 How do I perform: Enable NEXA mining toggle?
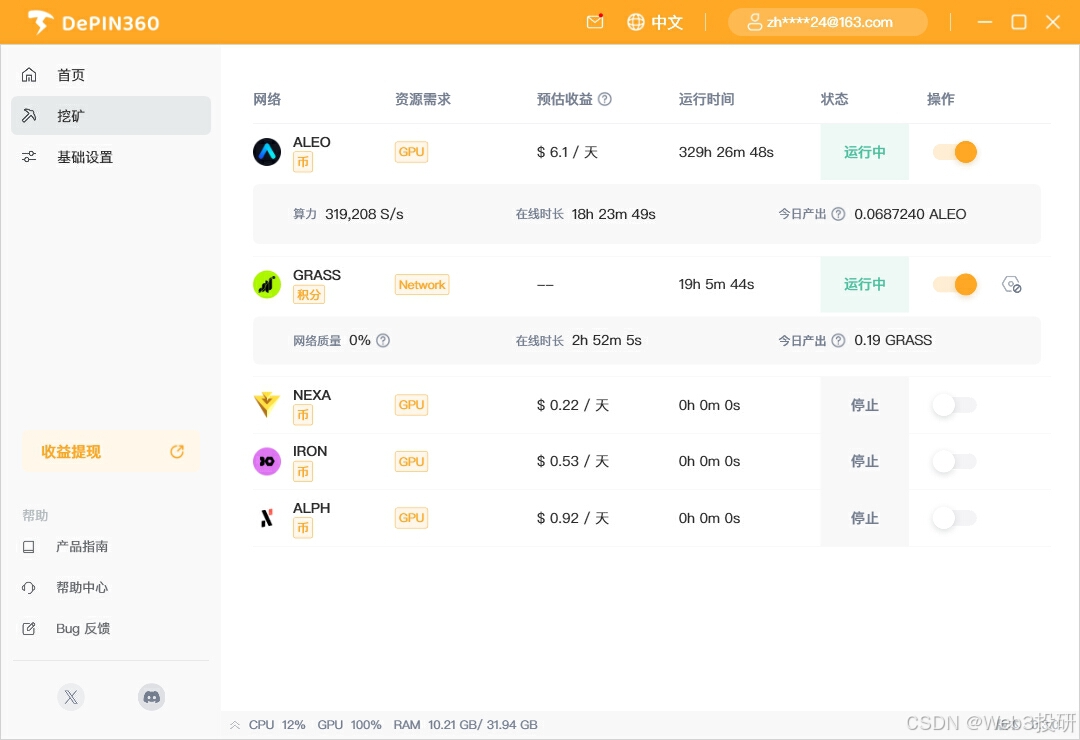pyautogui.click(x=955, y=404)
